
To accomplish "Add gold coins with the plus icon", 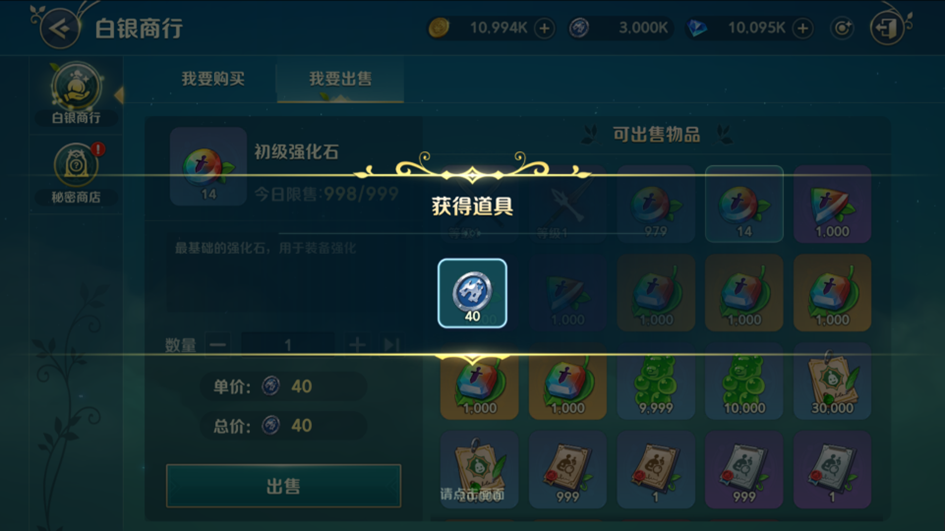I will pos(544,28).
